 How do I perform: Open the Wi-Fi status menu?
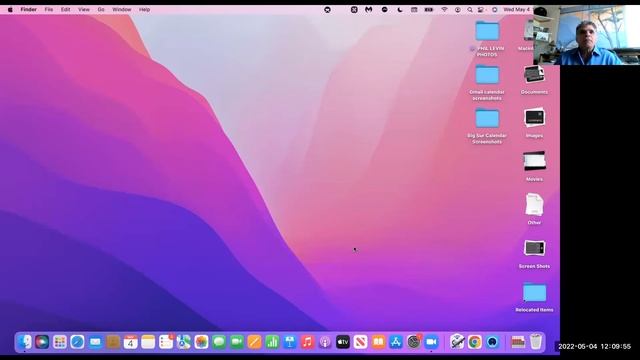pos(444,9)
